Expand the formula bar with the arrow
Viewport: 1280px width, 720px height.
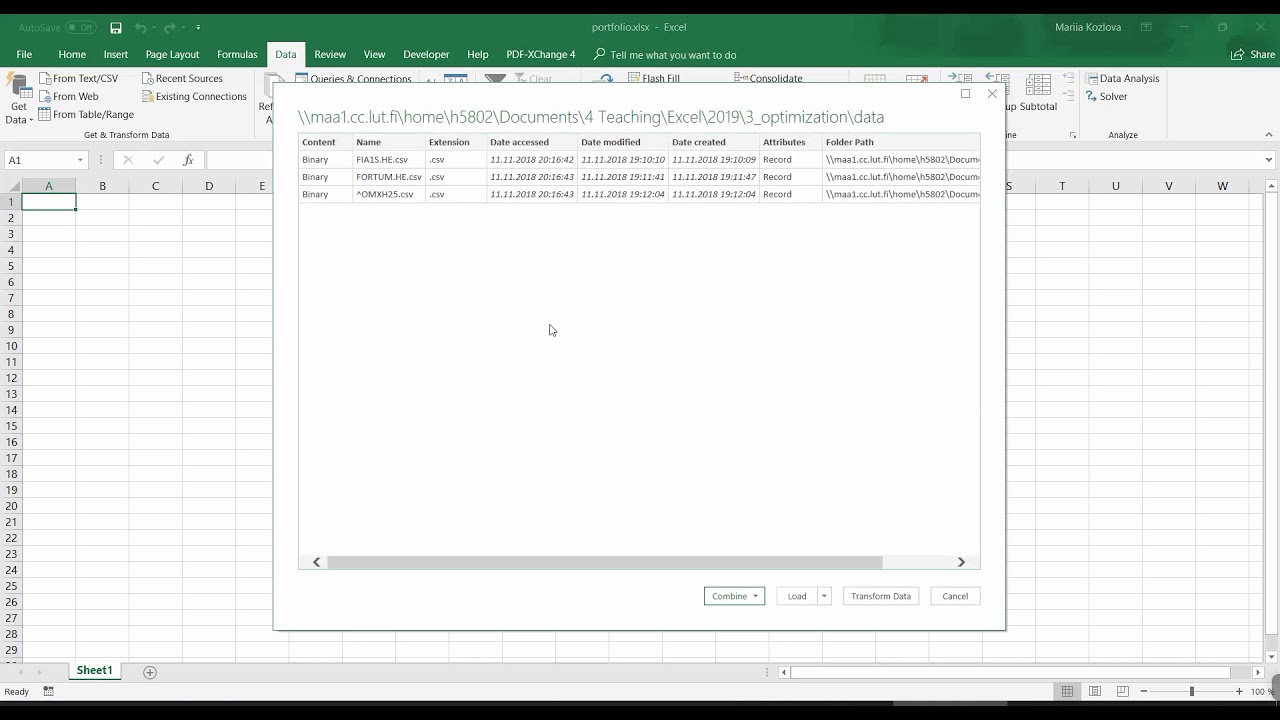(1268, 160)
